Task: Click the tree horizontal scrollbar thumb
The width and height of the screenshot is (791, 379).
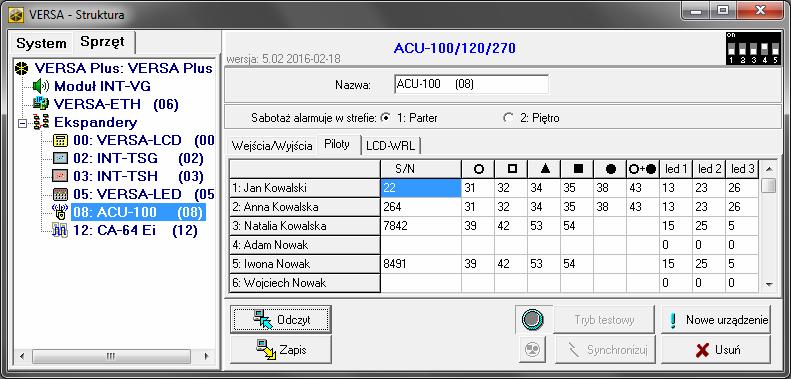Action: coord(111,356)
